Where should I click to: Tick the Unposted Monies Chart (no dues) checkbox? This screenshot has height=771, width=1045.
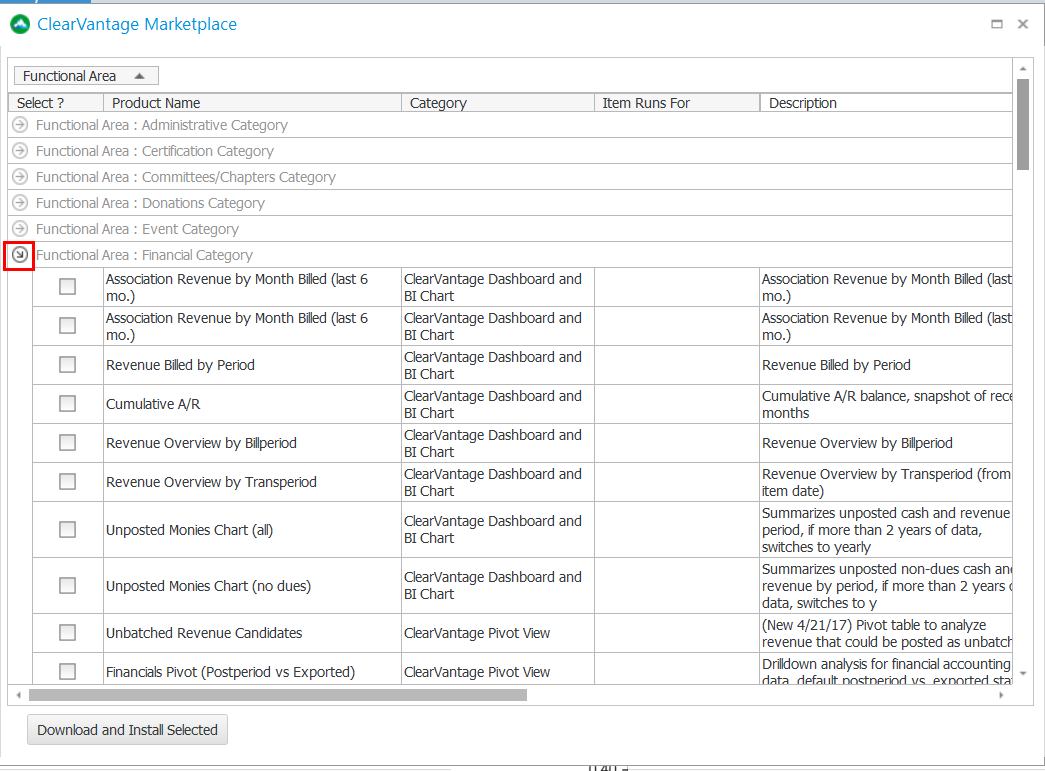pos(67,586)
